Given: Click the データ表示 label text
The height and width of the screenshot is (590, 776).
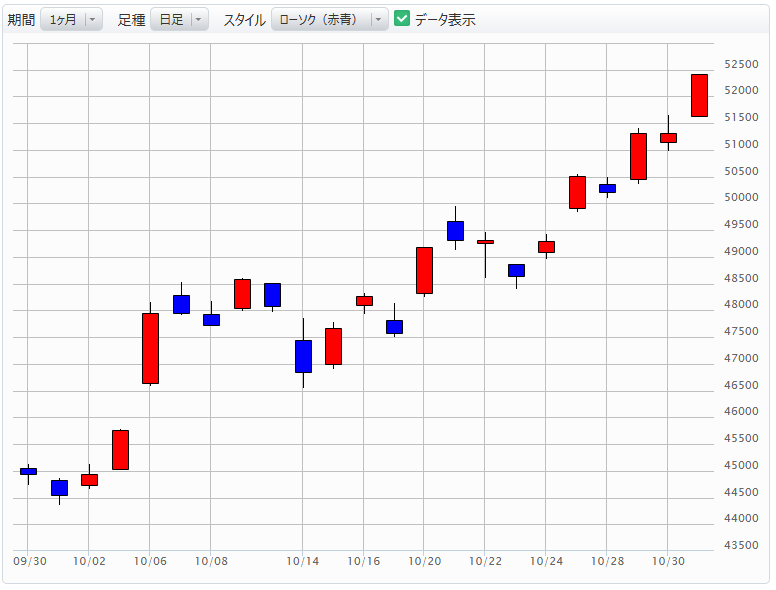Looking at the screenshot, I should click(x=445, y=19).
